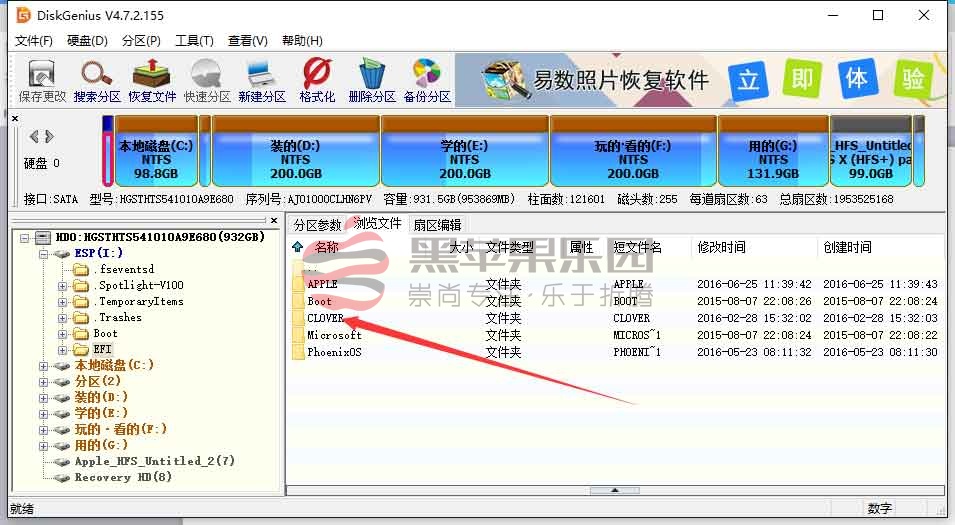The image size is (955, 525).
Task: Select the 学的(E:) partition block
Action: point(465,151)
